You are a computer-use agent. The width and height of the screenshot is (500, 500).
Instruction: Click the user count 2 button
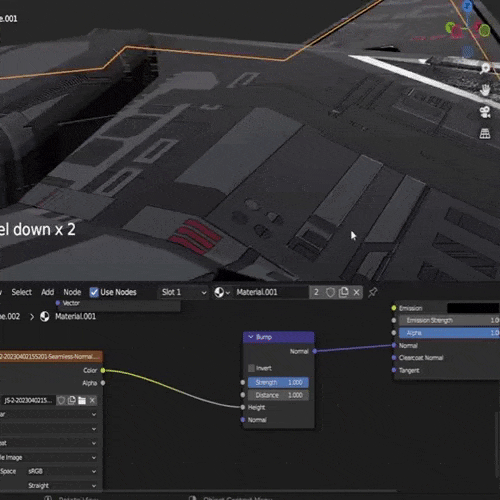coord(316,292)
